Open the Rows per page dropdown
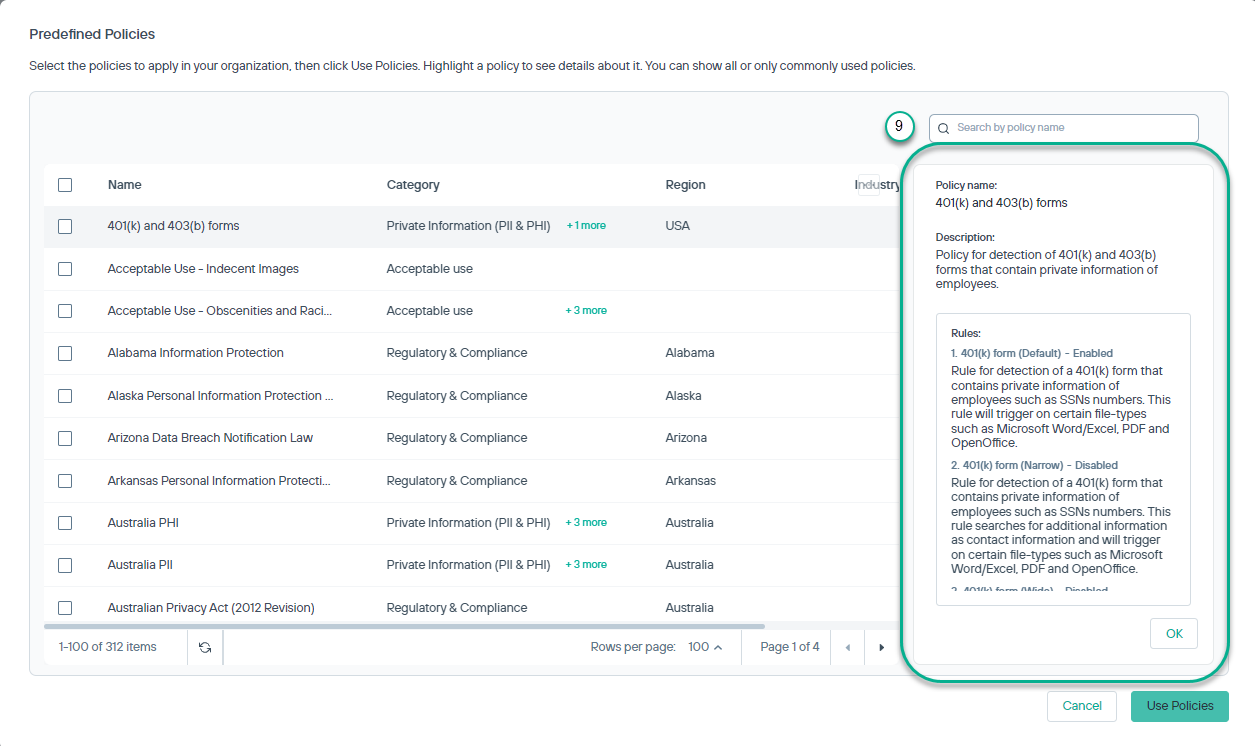Viewport: 1255px width, 746px height. [707, 647]
